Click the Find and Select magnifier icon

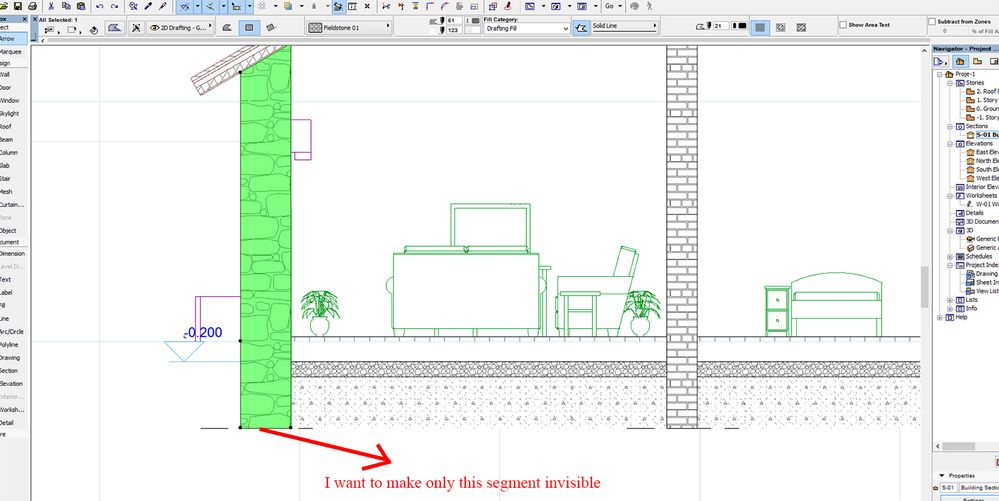click(133, 6)
